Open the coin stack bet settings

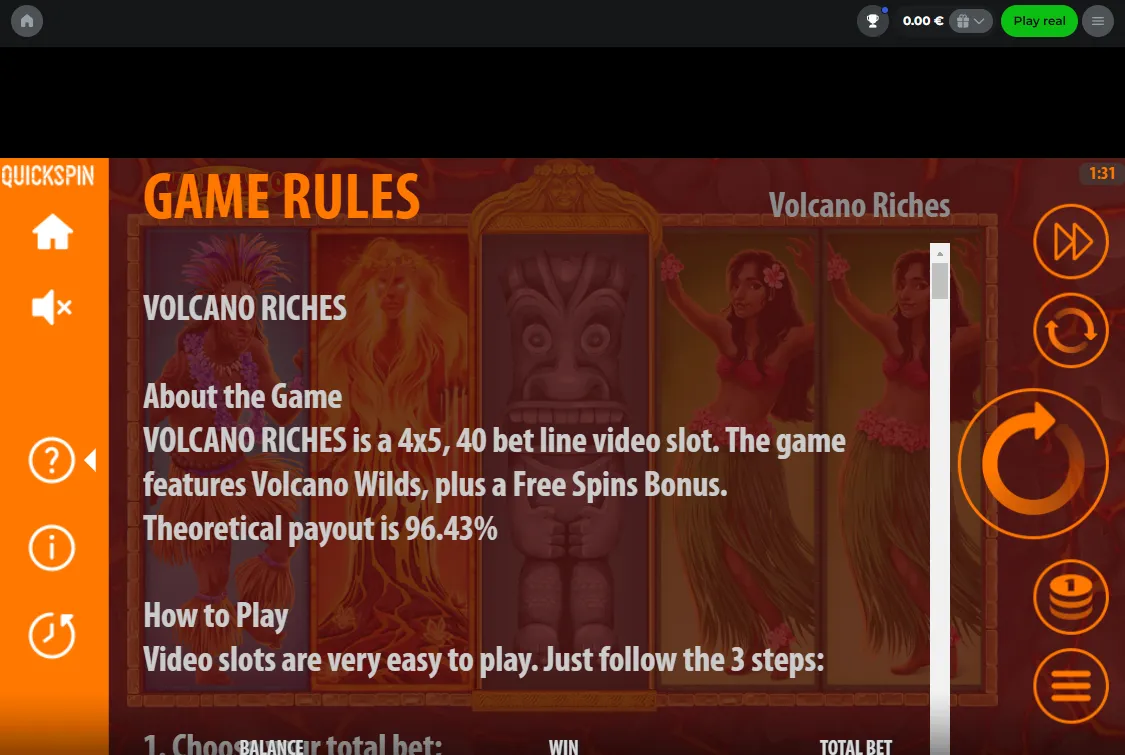coord(1071,597)
